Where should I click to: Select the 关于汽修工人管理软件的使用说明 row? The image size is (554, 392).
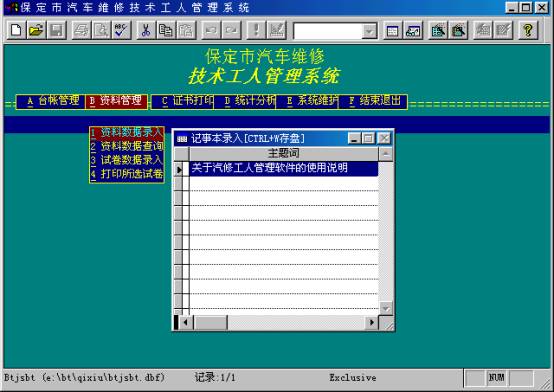284,169
